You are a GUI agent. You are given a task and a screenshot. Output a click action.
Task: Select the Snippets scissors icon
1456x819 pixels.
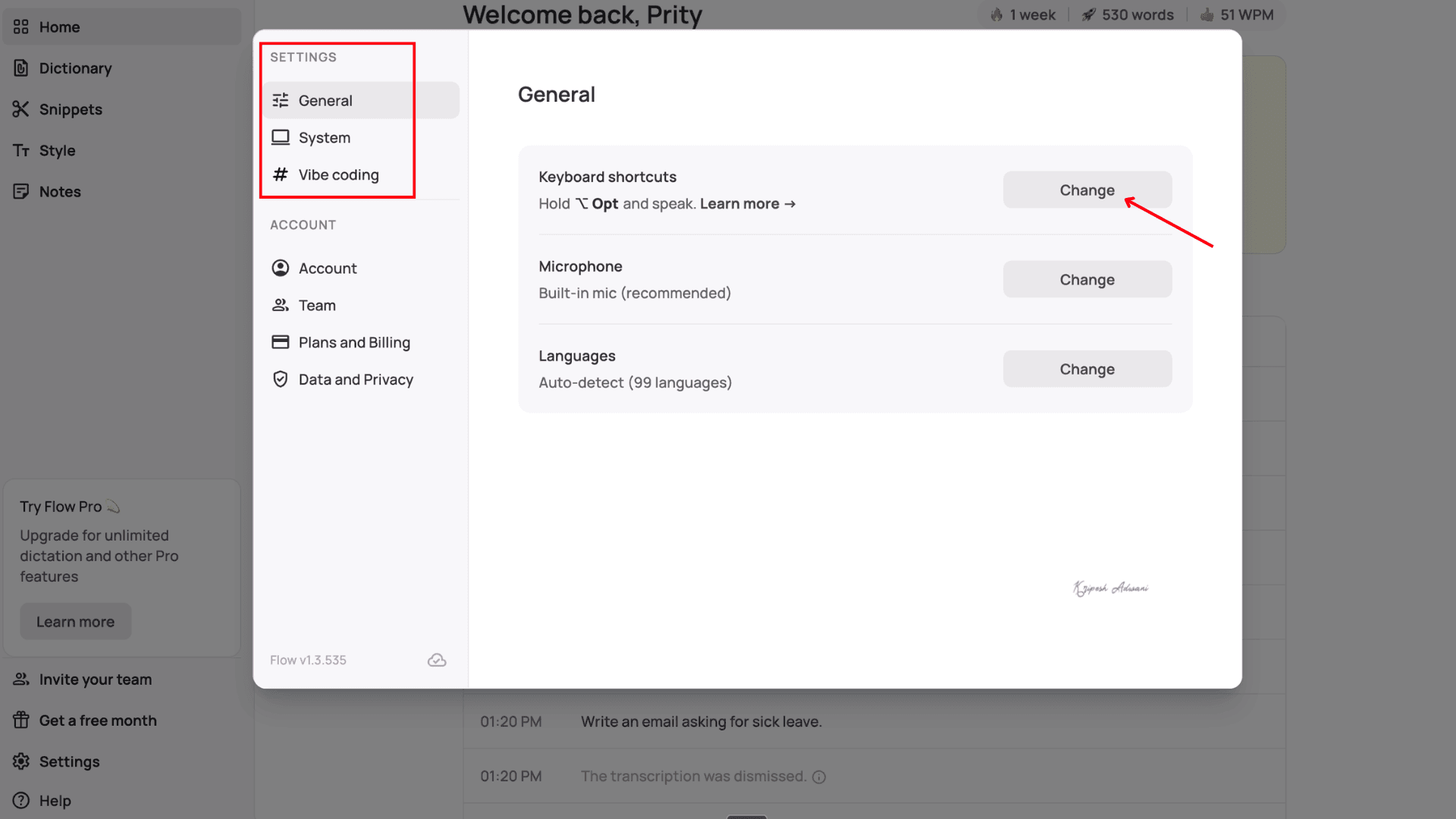21,109
